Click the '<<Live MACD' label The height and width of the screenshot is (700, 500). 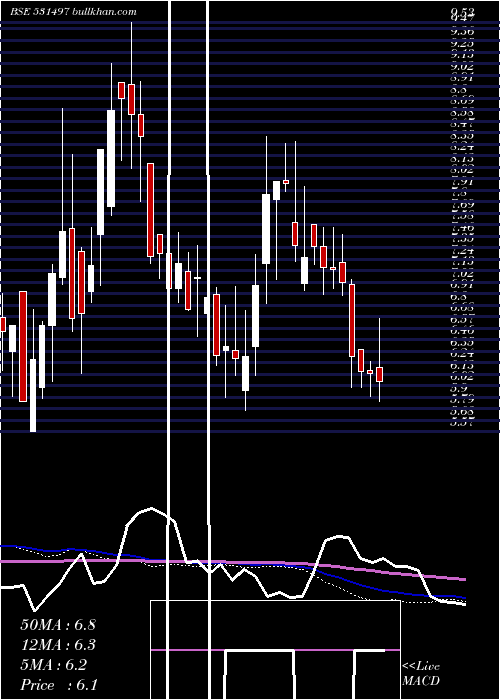421,674
